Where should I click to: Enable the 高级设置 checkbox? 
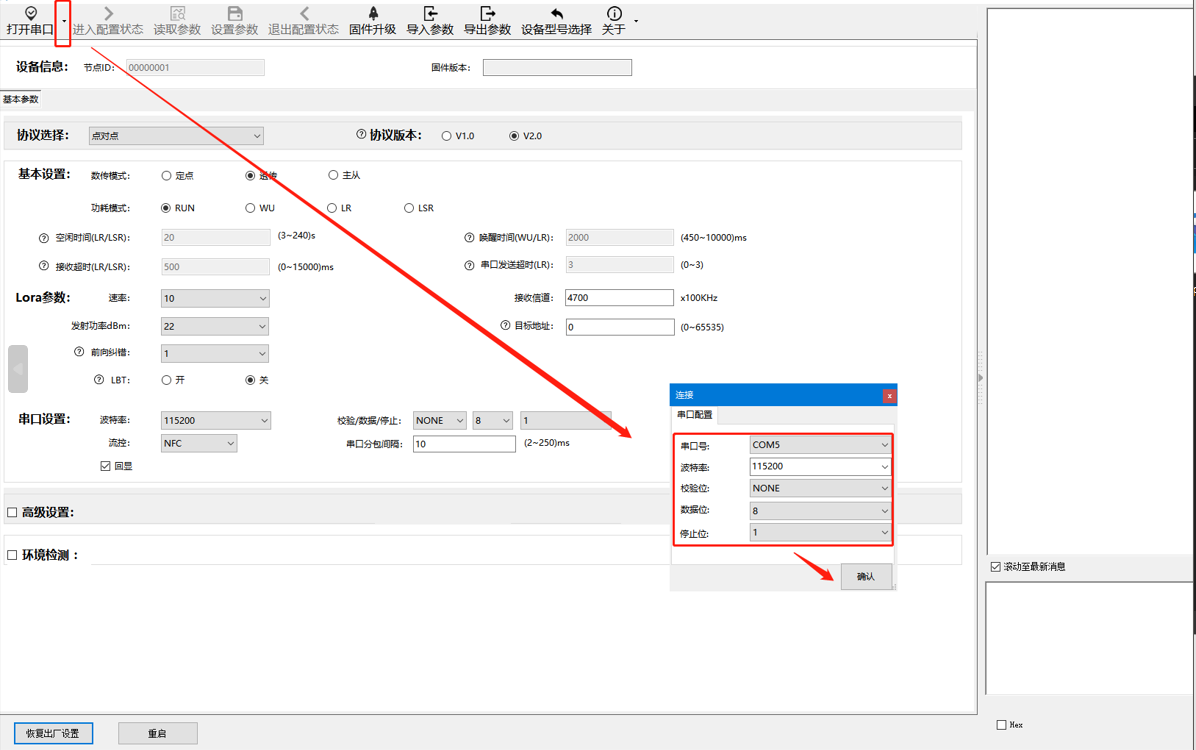[13, 513]
